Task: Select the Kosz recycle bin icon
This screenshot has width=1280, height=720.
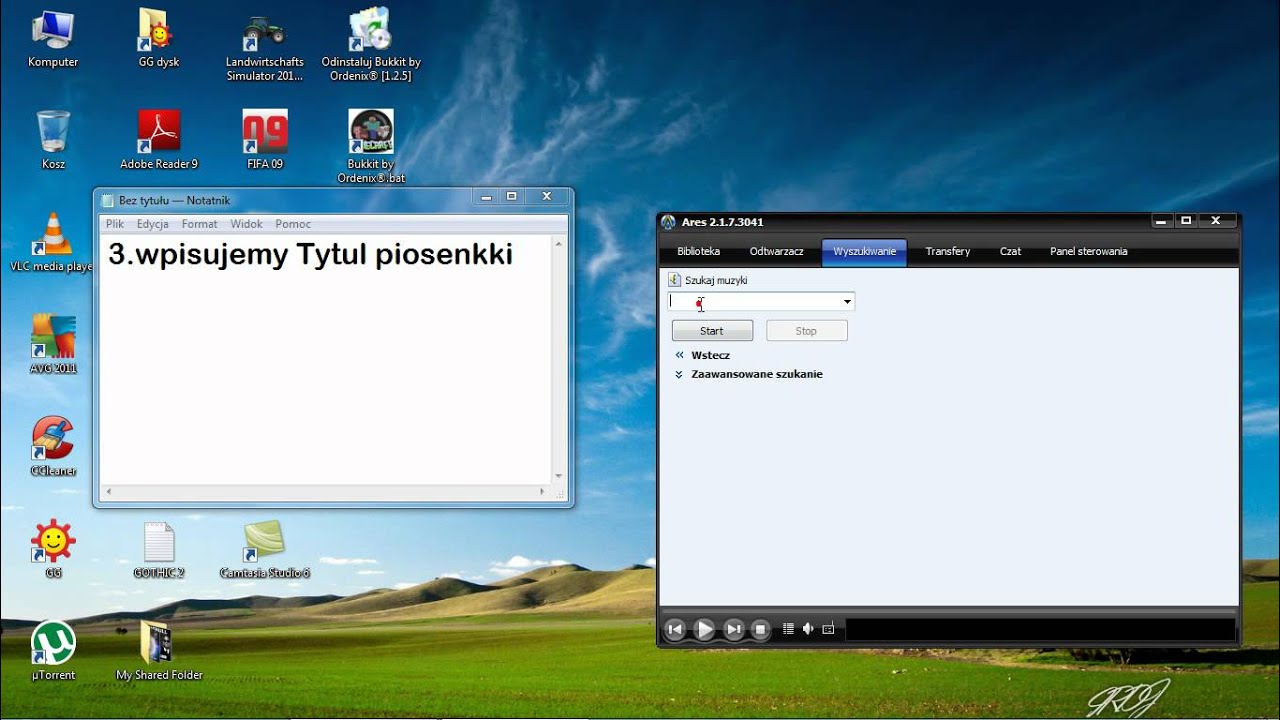Action: pos(53,140)
